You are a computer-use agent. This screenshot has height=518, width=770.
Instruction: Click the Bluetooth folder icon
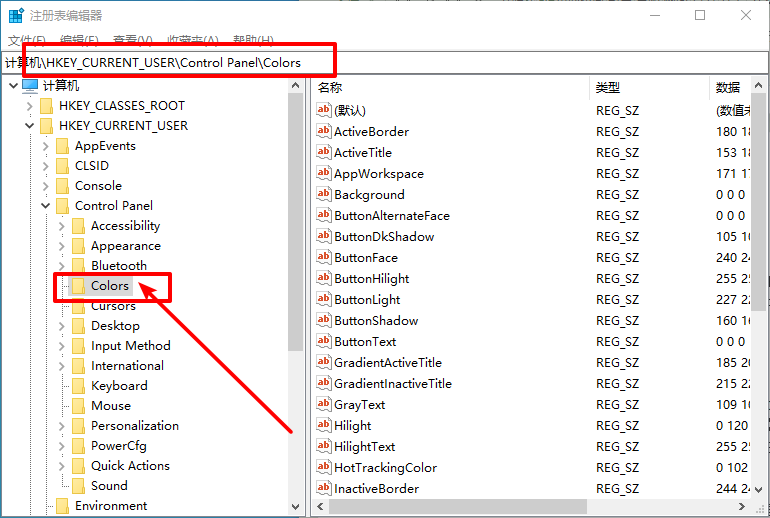[x=79, y=266]
